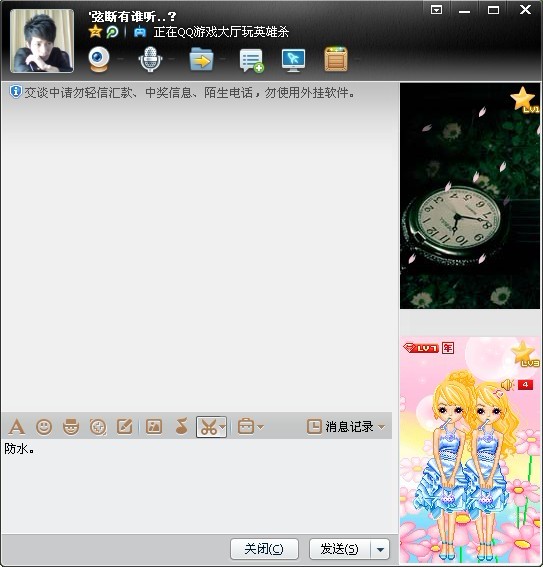Image resolution: width=543 pixels, height=567 pixels.
Task: Open font settings with A icon
Action: tap(17, 427)
